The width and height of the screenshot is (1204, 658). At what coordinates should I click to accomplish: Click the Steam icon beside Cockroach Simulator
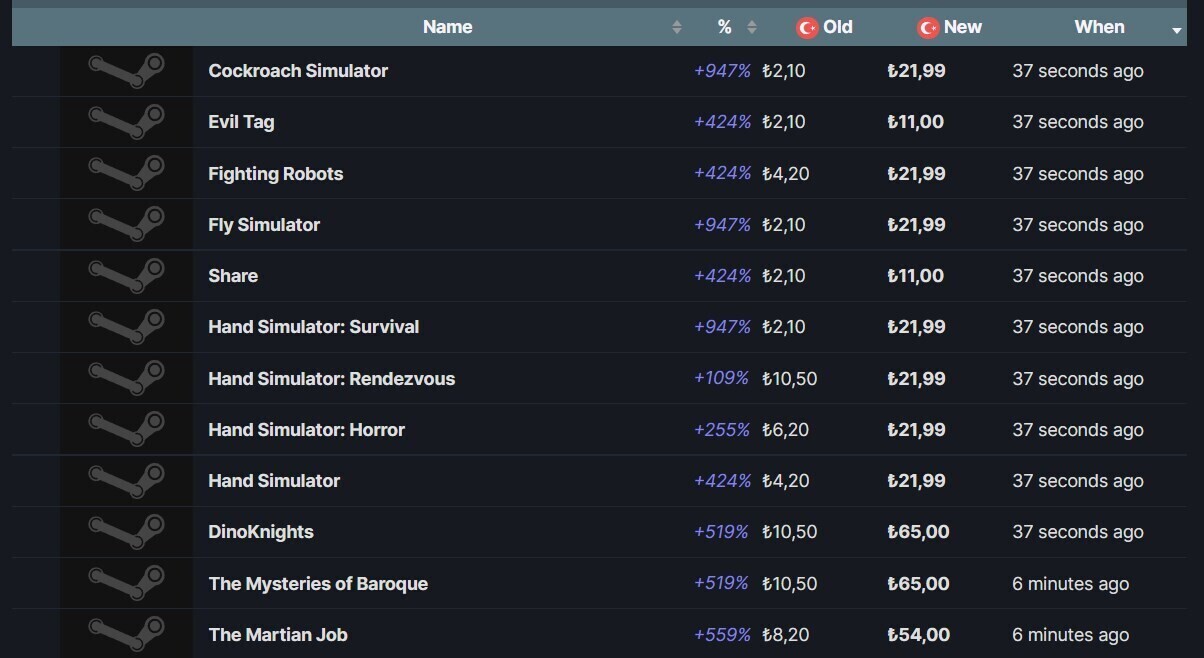pyautogui.click(x=126, y=71)
